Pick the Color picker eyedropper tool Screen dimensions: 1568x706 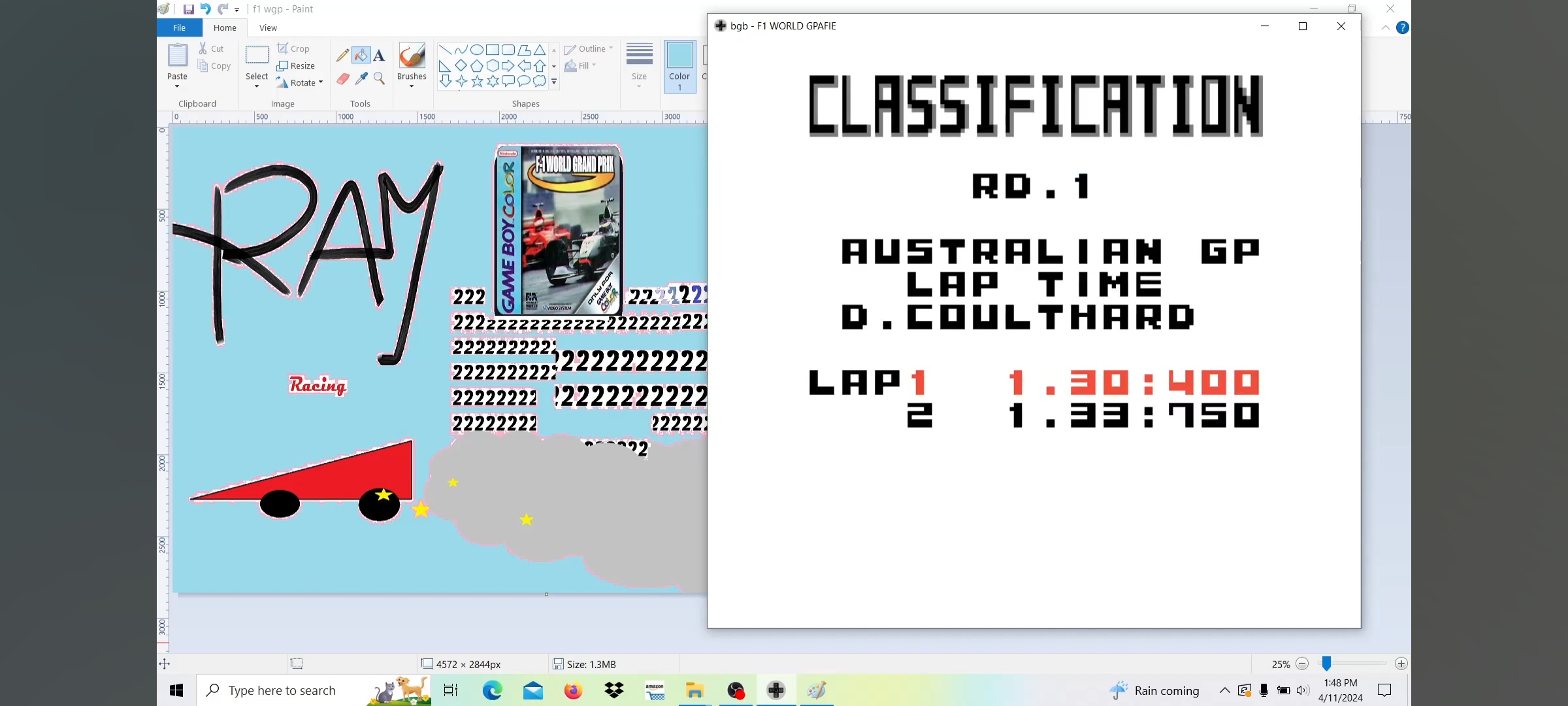(361, 79)
